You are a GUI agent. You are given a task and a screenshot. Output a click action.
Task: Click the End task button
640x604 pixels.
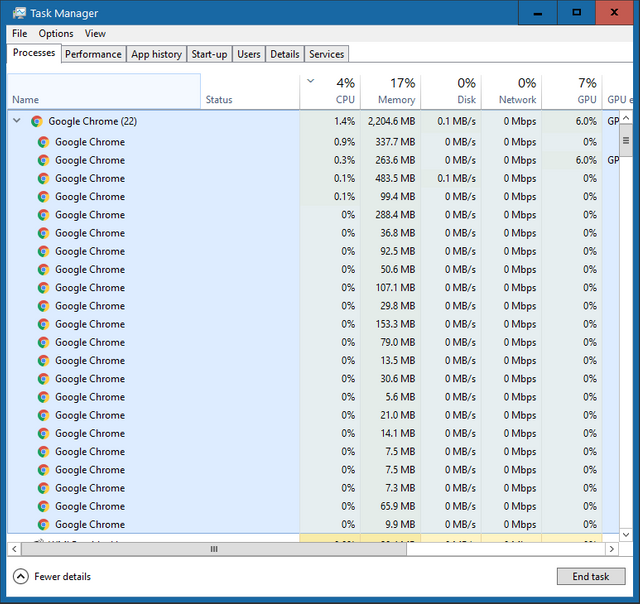pyautogui.click(x=591, y=576)
